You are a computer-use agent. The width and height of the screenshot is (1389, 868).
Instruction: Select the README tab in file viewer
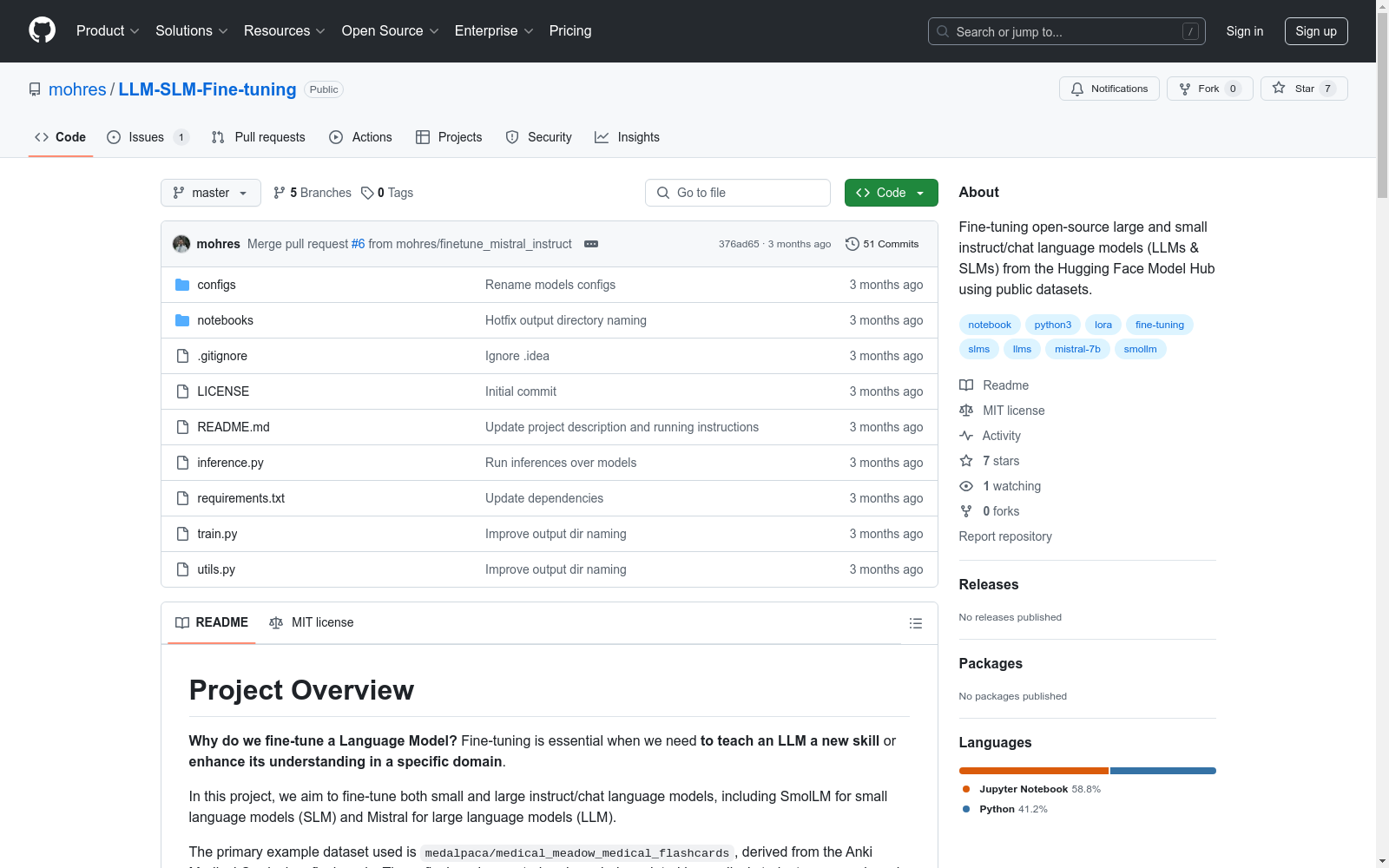pyautogui.click(x=212, y=622)
